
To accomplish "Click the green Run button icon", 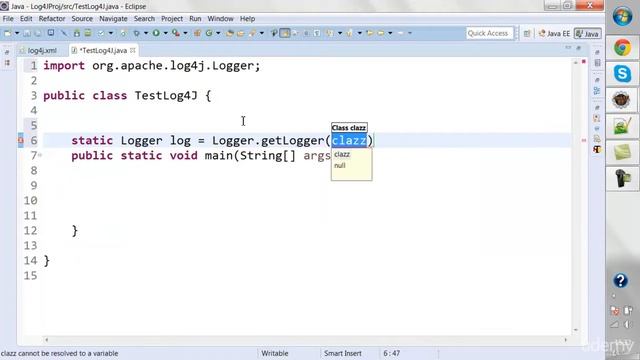I will click(156, 33).
